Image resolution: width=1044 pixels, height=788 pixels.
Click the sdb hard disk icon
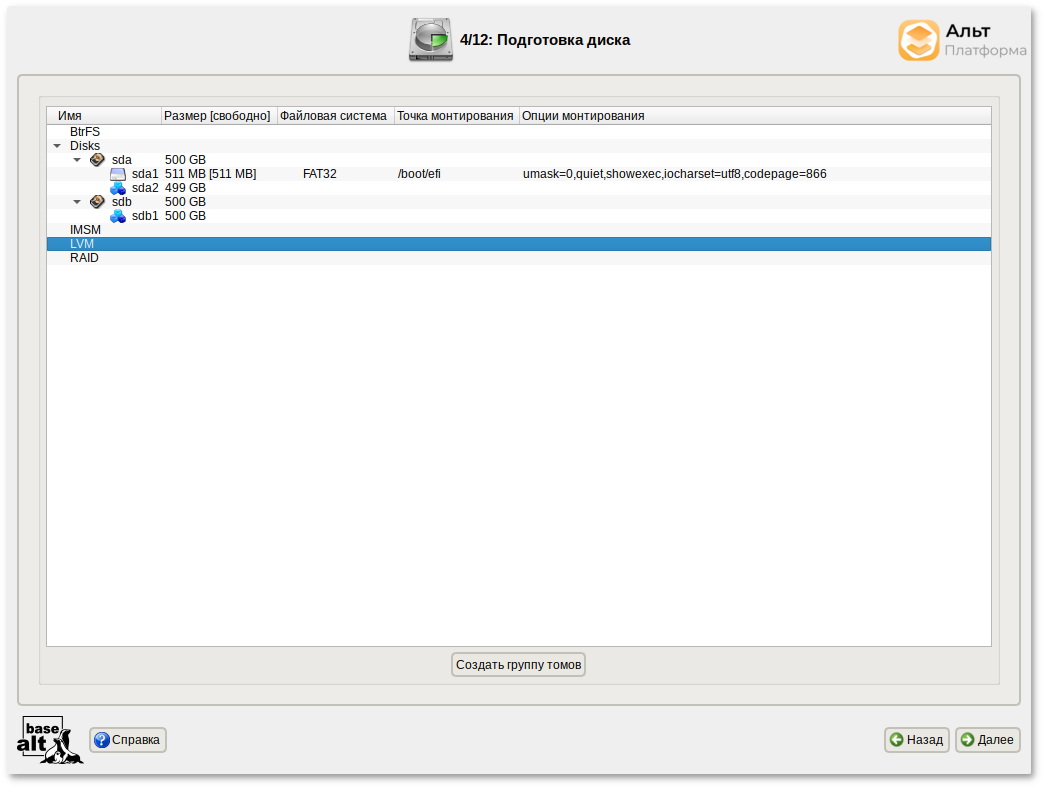point(97,201)
